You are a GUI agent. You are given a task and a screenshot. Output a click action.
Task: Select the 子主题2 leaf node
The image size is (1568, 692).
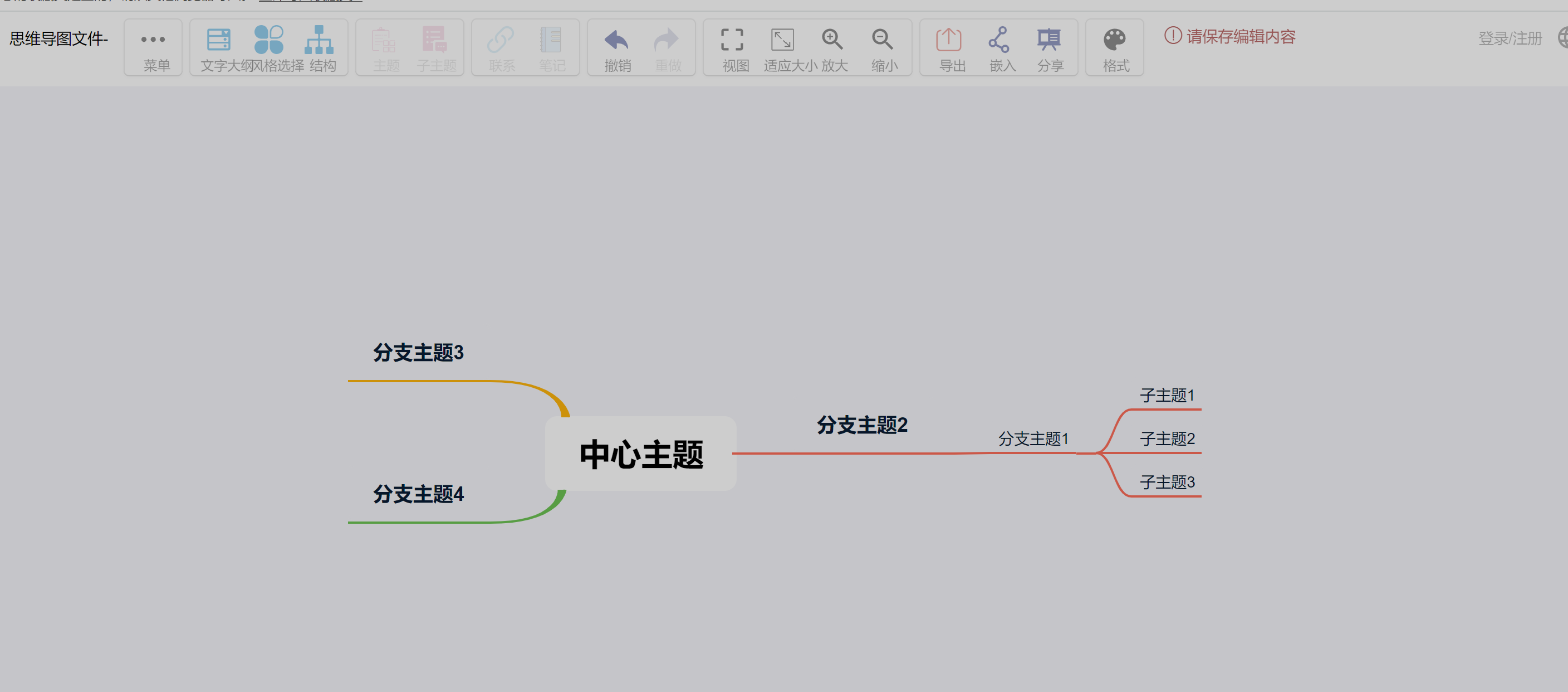(x=1168, y=438)
